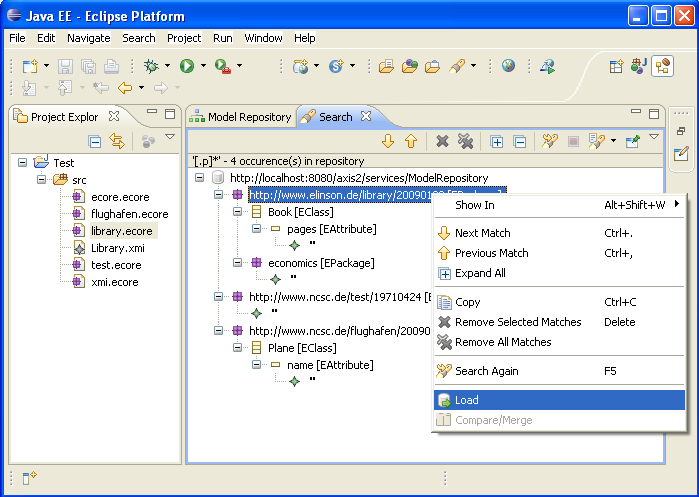Viewport: 699px width, 497px height.
Task: Click the Back navigation arrow
Action: pos(125,88)
